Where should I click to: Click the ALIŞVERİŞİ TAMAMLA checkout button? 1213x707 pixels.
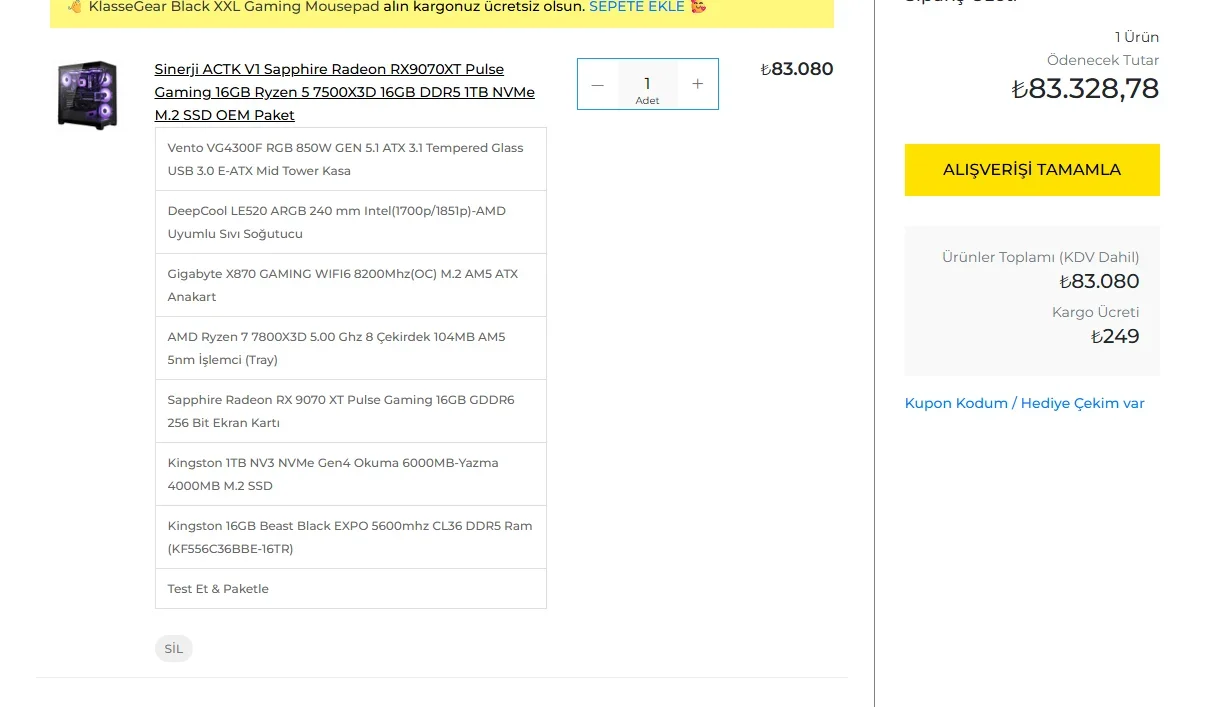pos(1032,170)
